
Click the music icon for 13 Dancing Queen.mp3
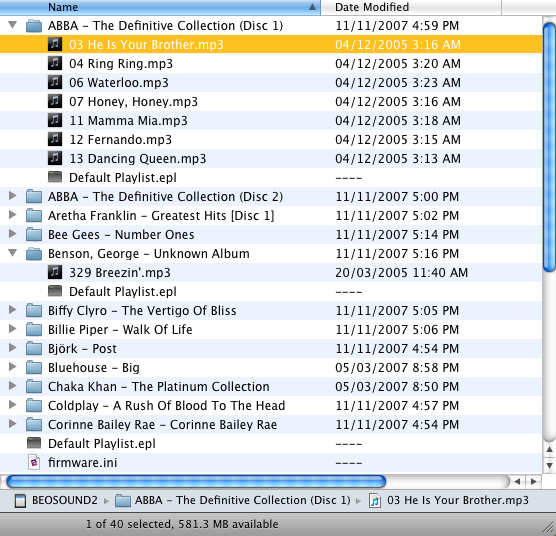55,158
